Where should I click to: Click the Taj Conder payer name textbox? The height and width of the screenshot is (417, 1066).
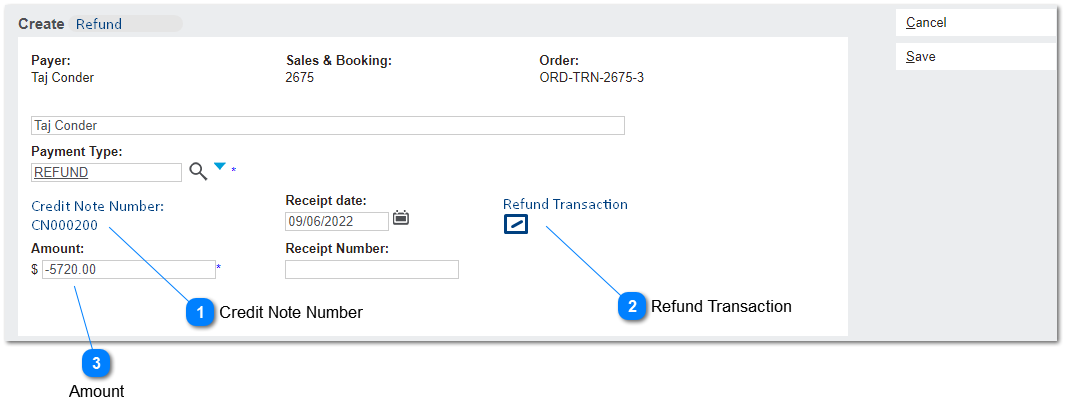click(328, 125)
